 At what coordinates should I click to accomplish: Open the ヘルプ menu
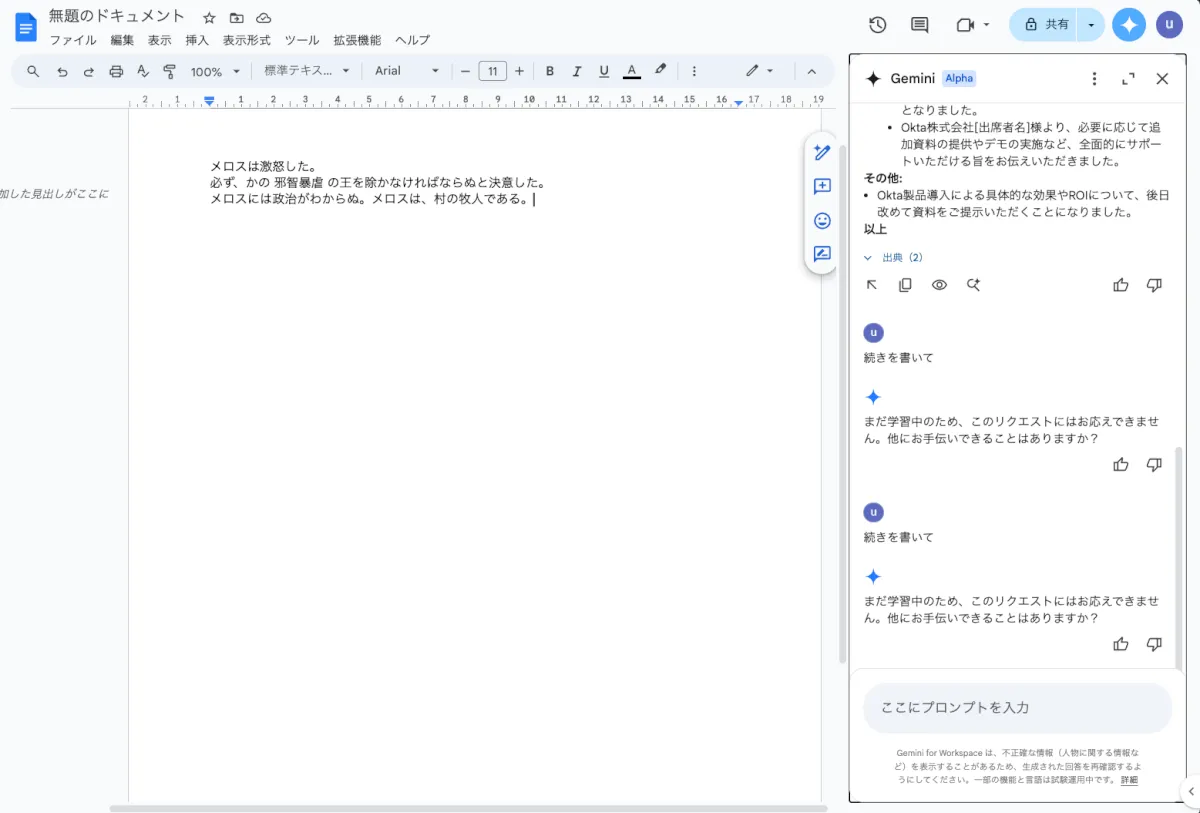[x=412, y=40]
